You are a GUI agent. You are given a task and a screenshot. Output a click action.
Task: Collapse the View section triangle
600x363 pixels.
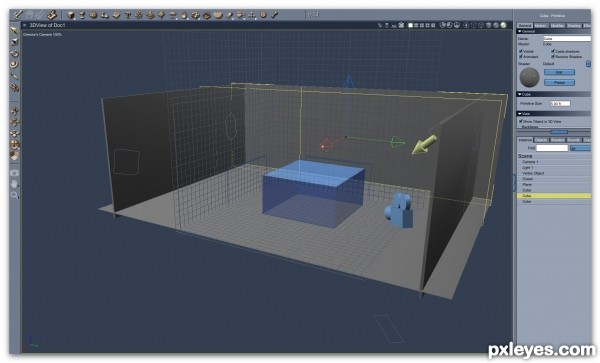point(520,114)
